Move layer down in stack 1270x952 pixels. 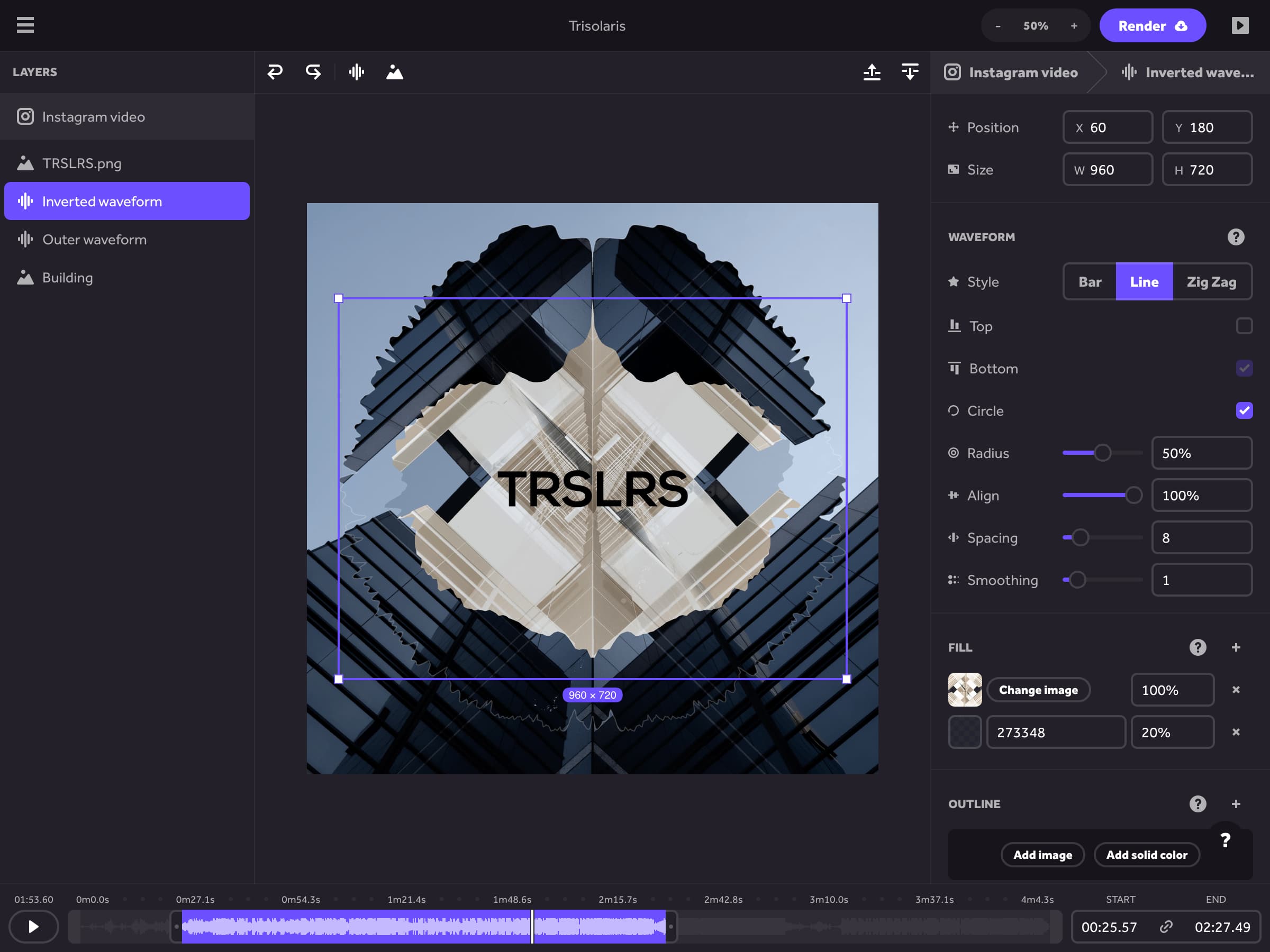point(910,72)
